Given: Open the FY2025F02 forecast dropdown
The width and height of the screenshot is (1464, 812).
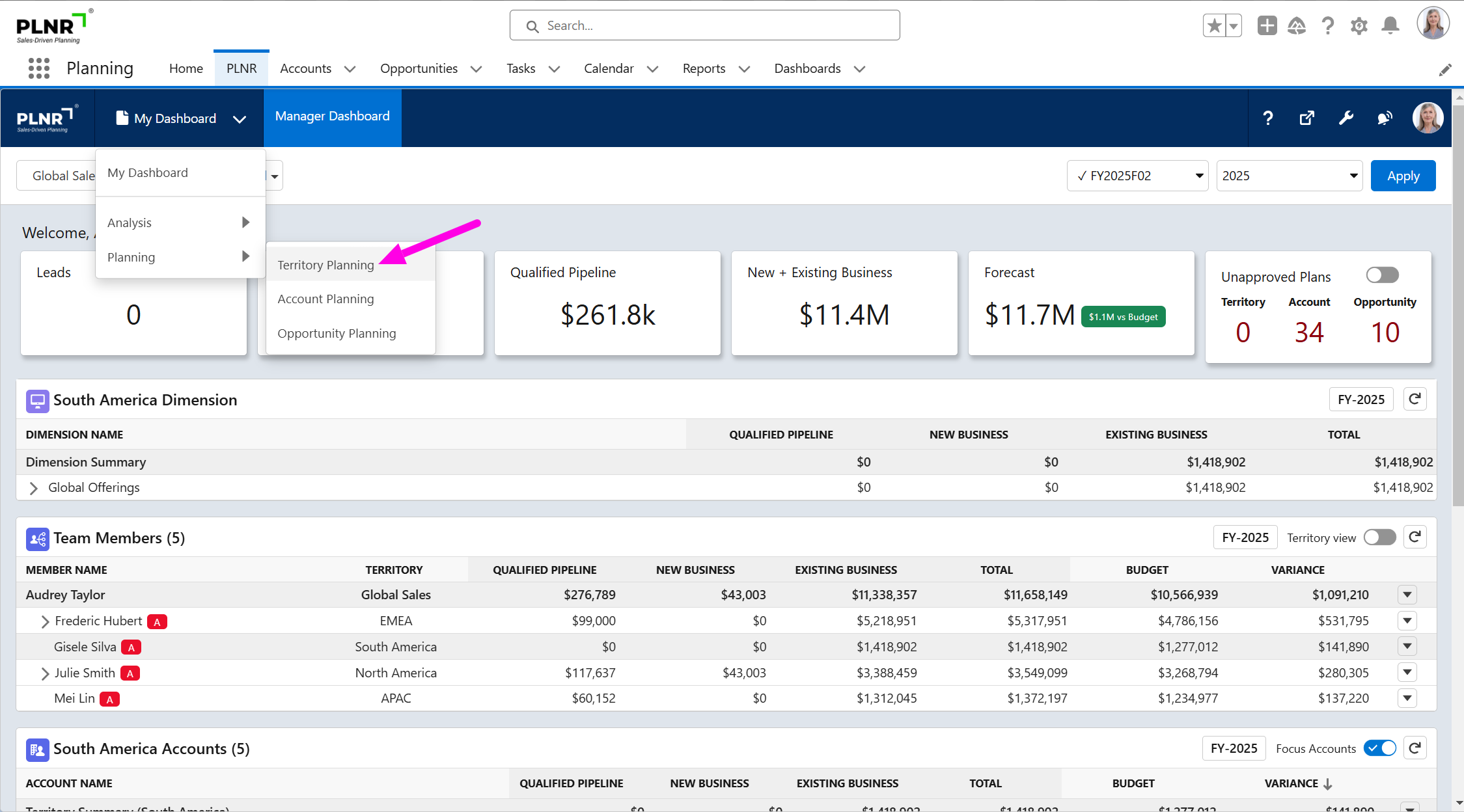Looking at the screenshot, I should pyautogui.click(x=1137, y=176).
